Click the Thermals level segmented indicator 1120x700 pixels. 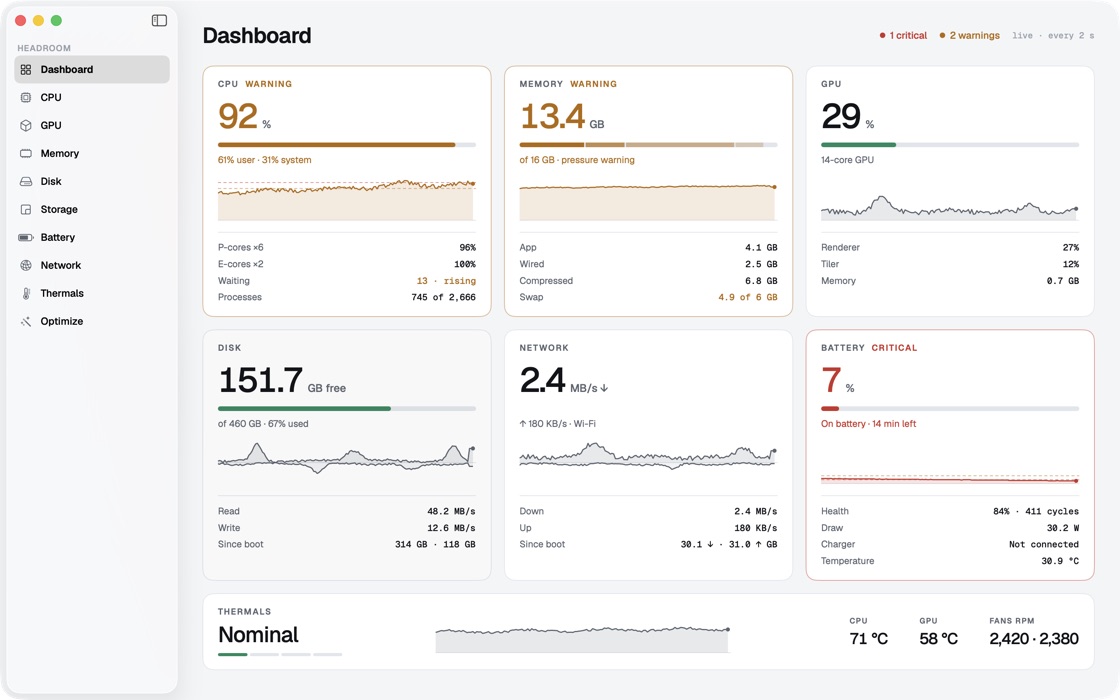(280, 654)
